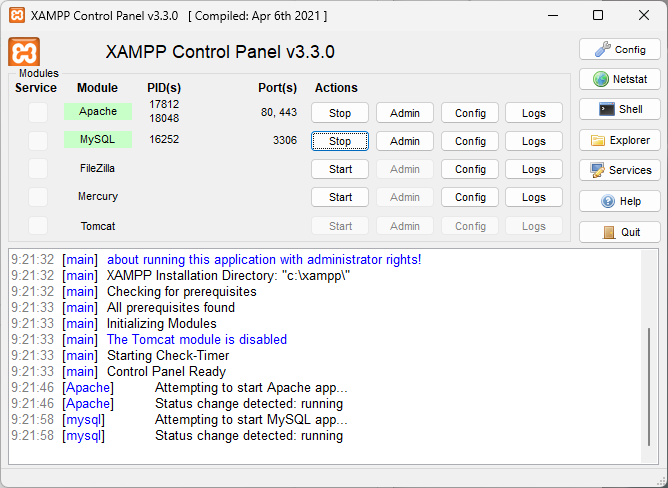The height and width of the screenshot is (488, 668).
Task: Toggle the Apache service checkbox
Action: point(37,113)
